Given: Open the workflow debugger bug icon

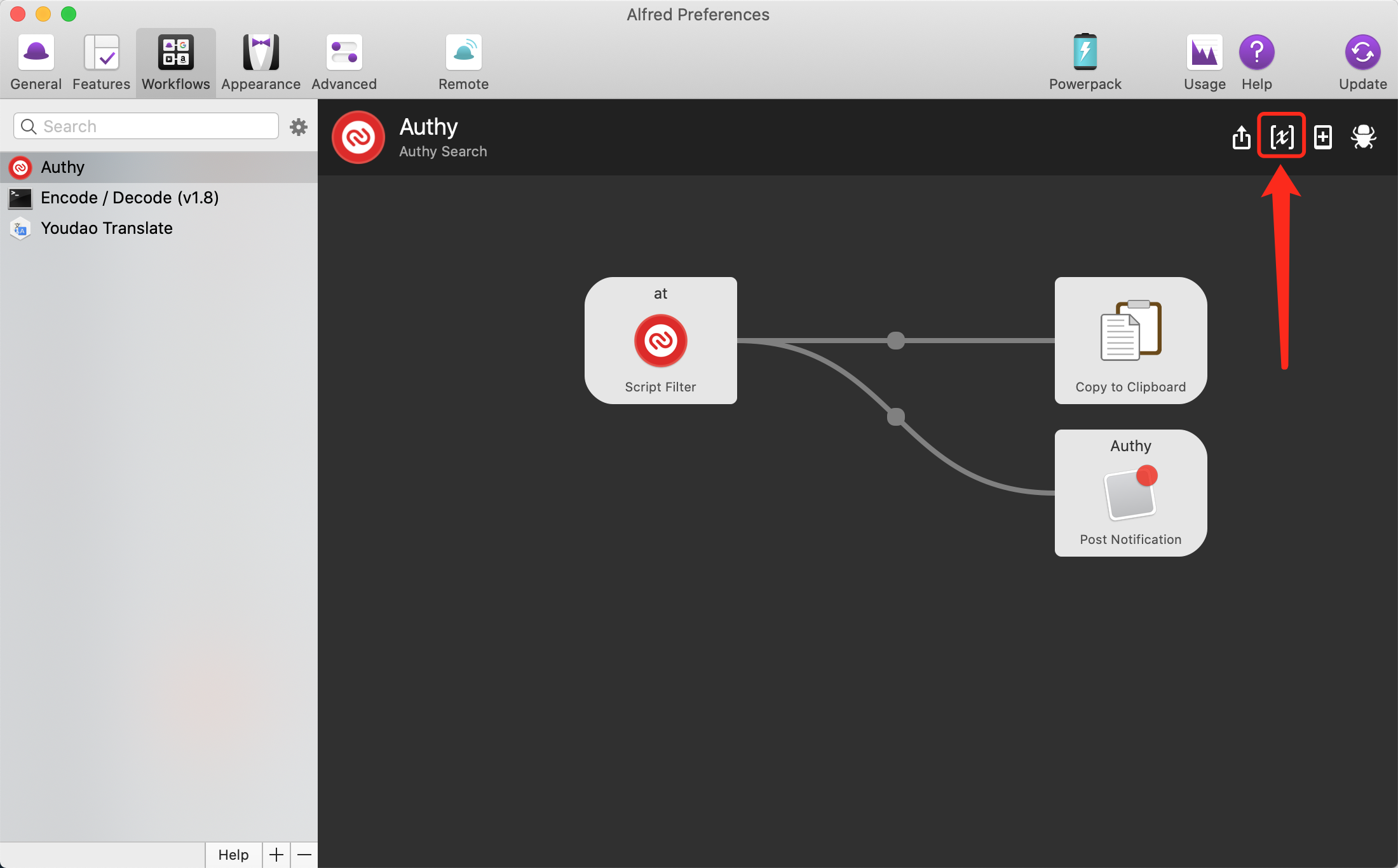Looking at the screenshot, I should 1363,137.
